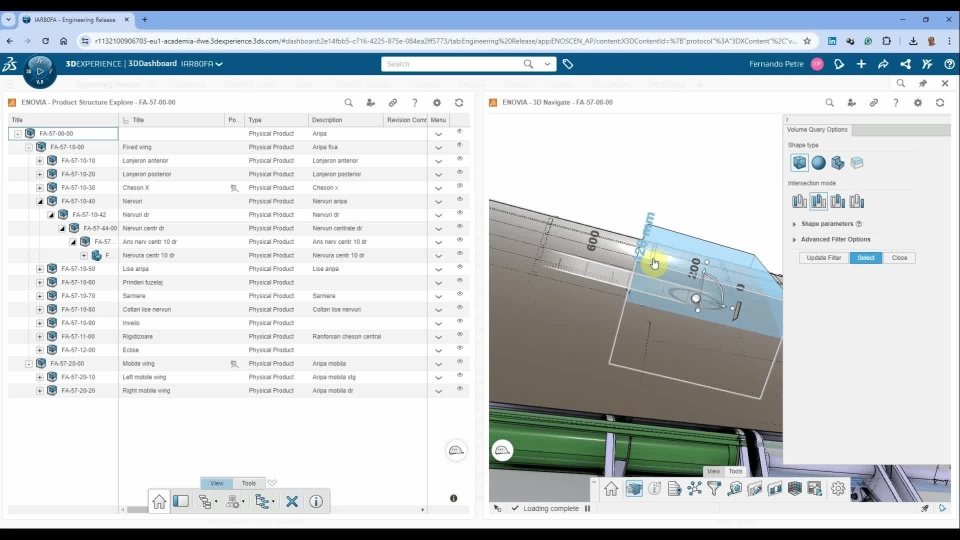Select the sphere shape type
Image resolution: width=960 pixels, height=540 pixels.
pos(819,162)
